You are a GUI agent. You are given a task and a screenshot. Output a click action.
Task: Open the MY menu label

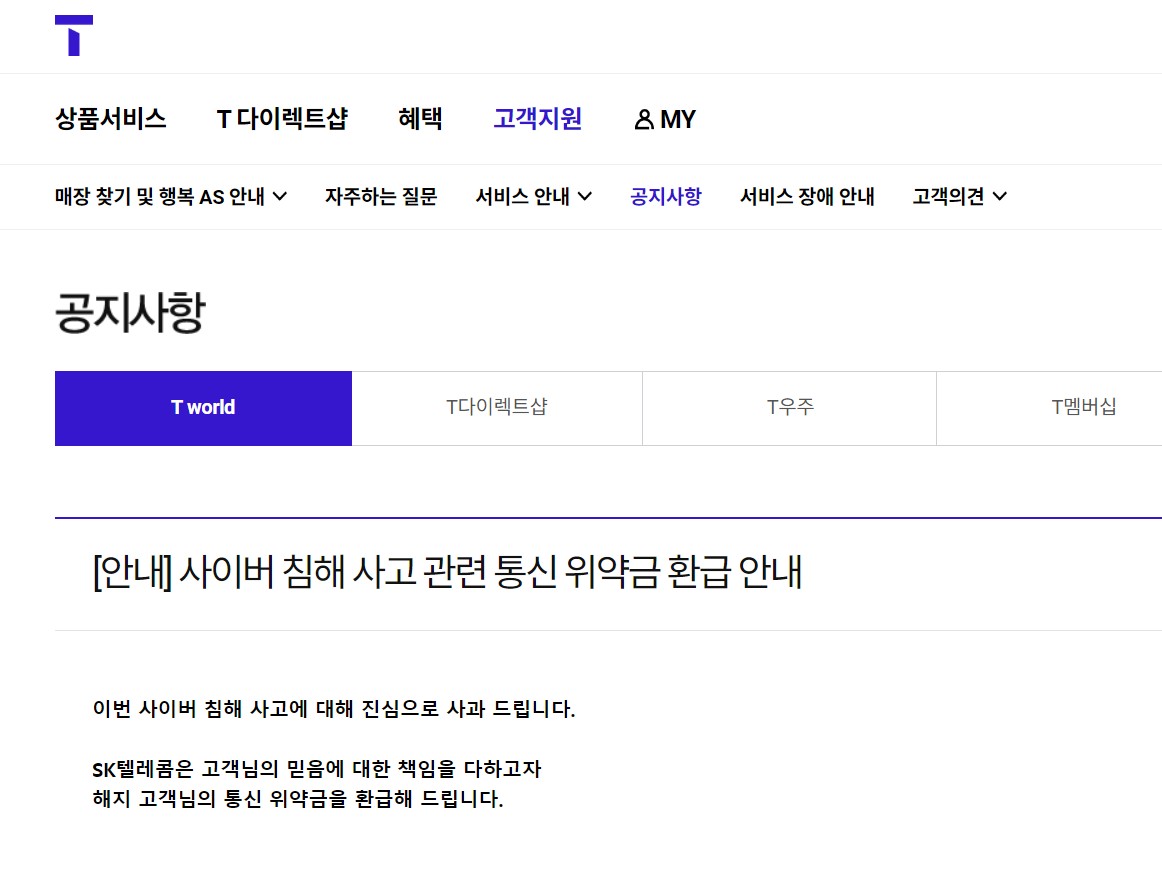678,119
